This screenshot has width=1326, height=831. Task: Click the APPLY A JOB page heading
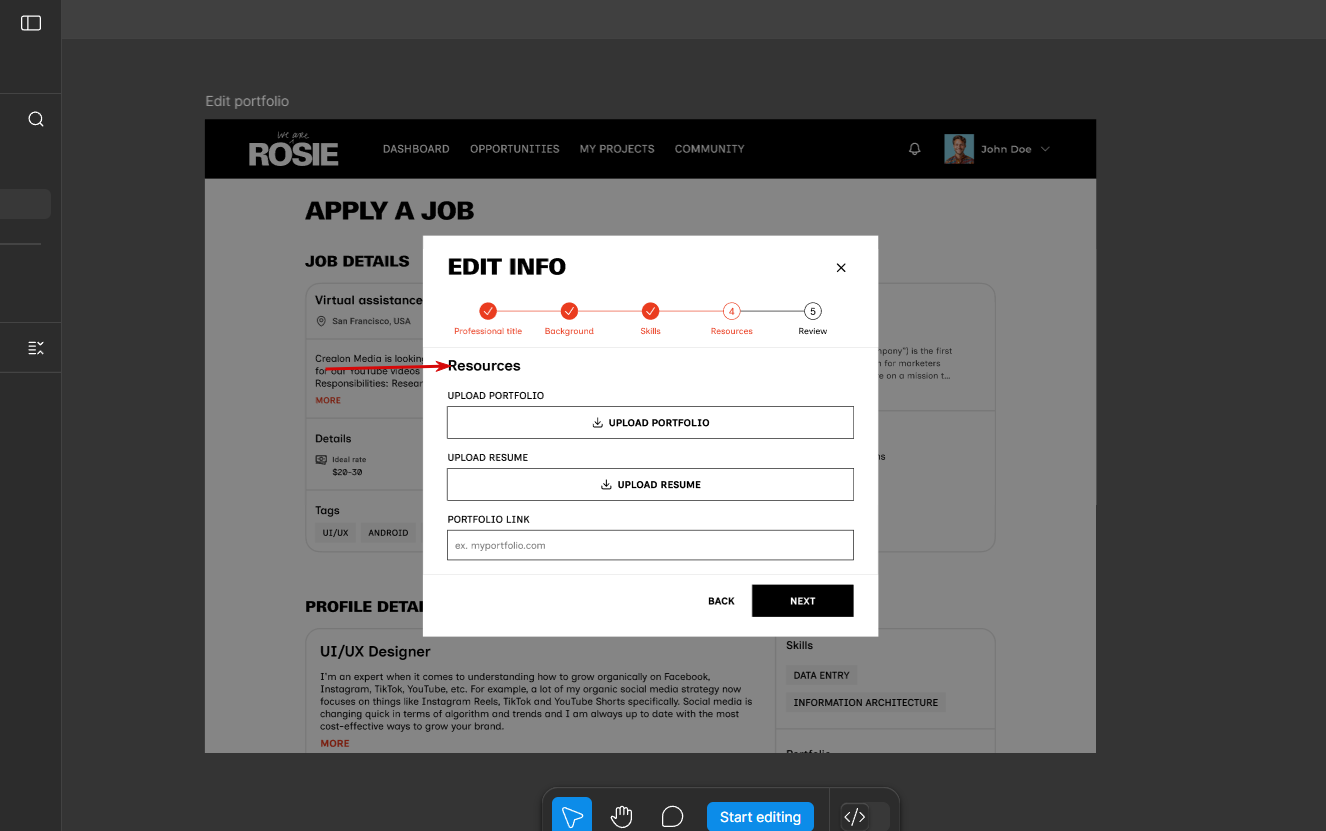(x=390, y=211)
